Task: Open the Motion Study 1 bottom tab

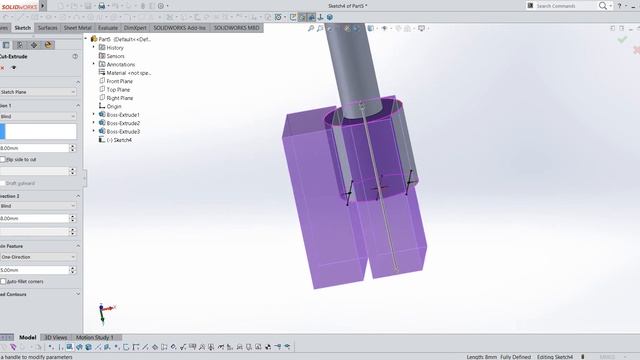Action: tap(95, 338)
